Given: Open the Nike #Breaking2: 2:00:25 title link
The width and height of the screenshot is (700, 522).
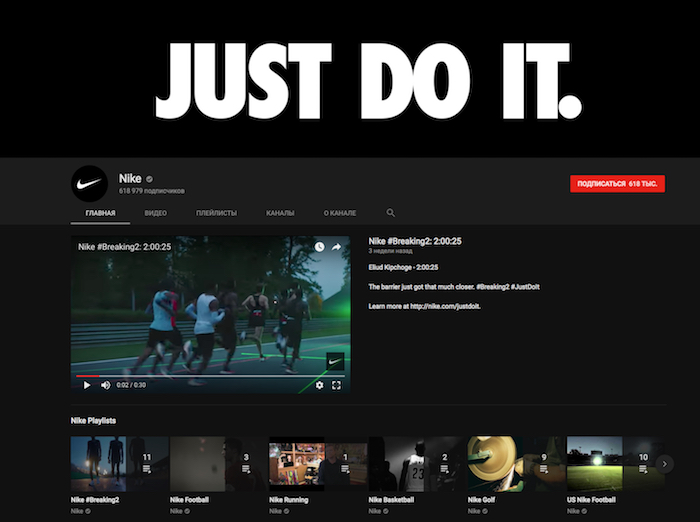Looking at the screenshot, I should click(x=415, y=241).
